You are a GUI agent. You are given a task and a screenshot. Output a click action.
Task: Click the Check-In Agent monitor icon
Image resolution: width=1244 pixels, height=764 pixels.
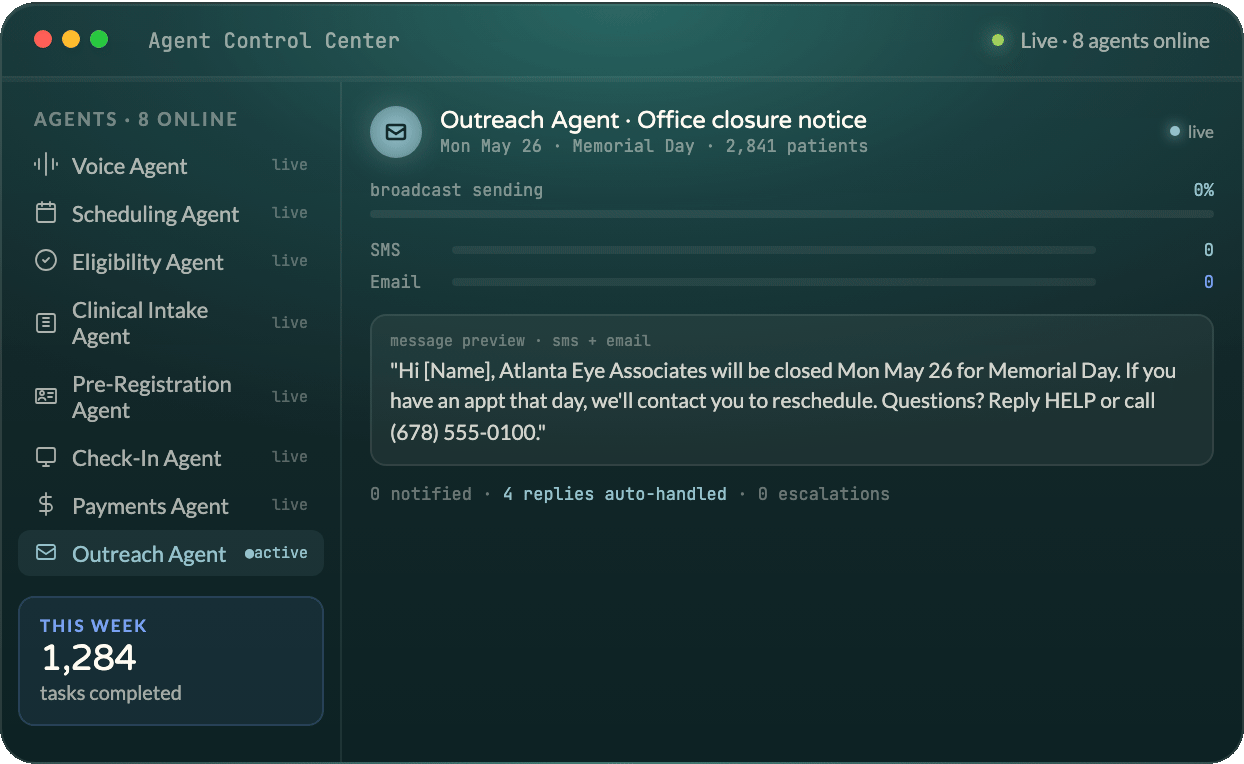pyautogui.click(x=46, y=457)
